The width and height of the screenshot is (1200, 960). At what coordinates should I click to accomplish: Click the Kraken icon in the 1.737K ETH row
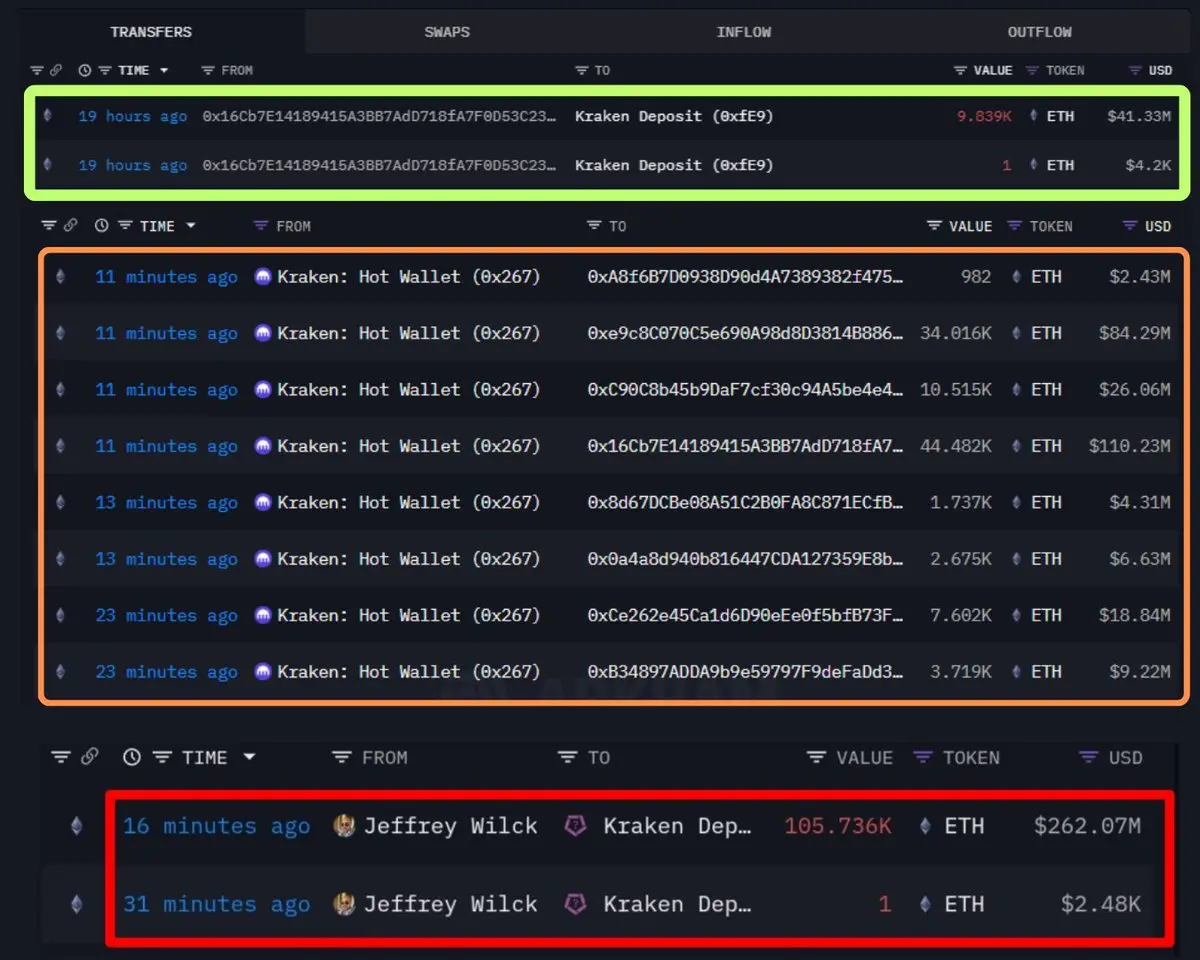click(263, 502)
